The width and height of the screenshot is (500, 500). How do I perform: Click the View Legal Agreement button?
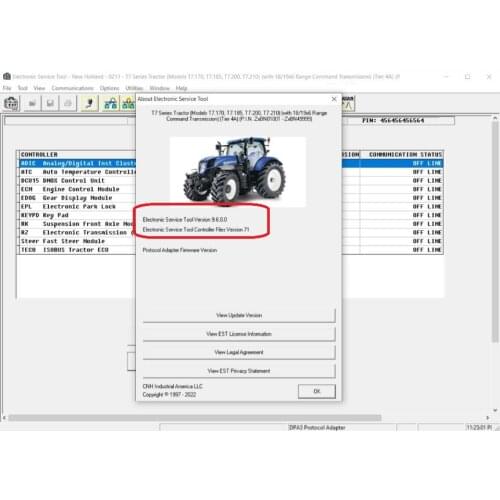coord(239,352)
